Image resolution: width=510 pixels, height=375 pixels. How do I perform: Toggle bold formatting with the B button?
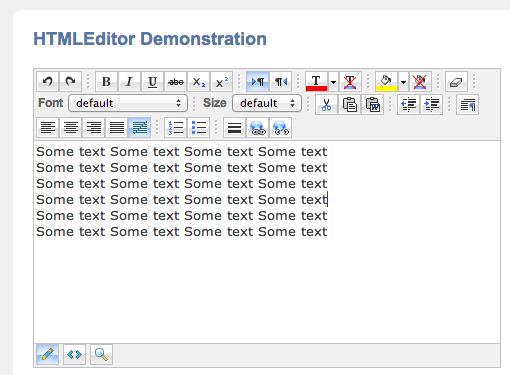[x=106, y=81]
